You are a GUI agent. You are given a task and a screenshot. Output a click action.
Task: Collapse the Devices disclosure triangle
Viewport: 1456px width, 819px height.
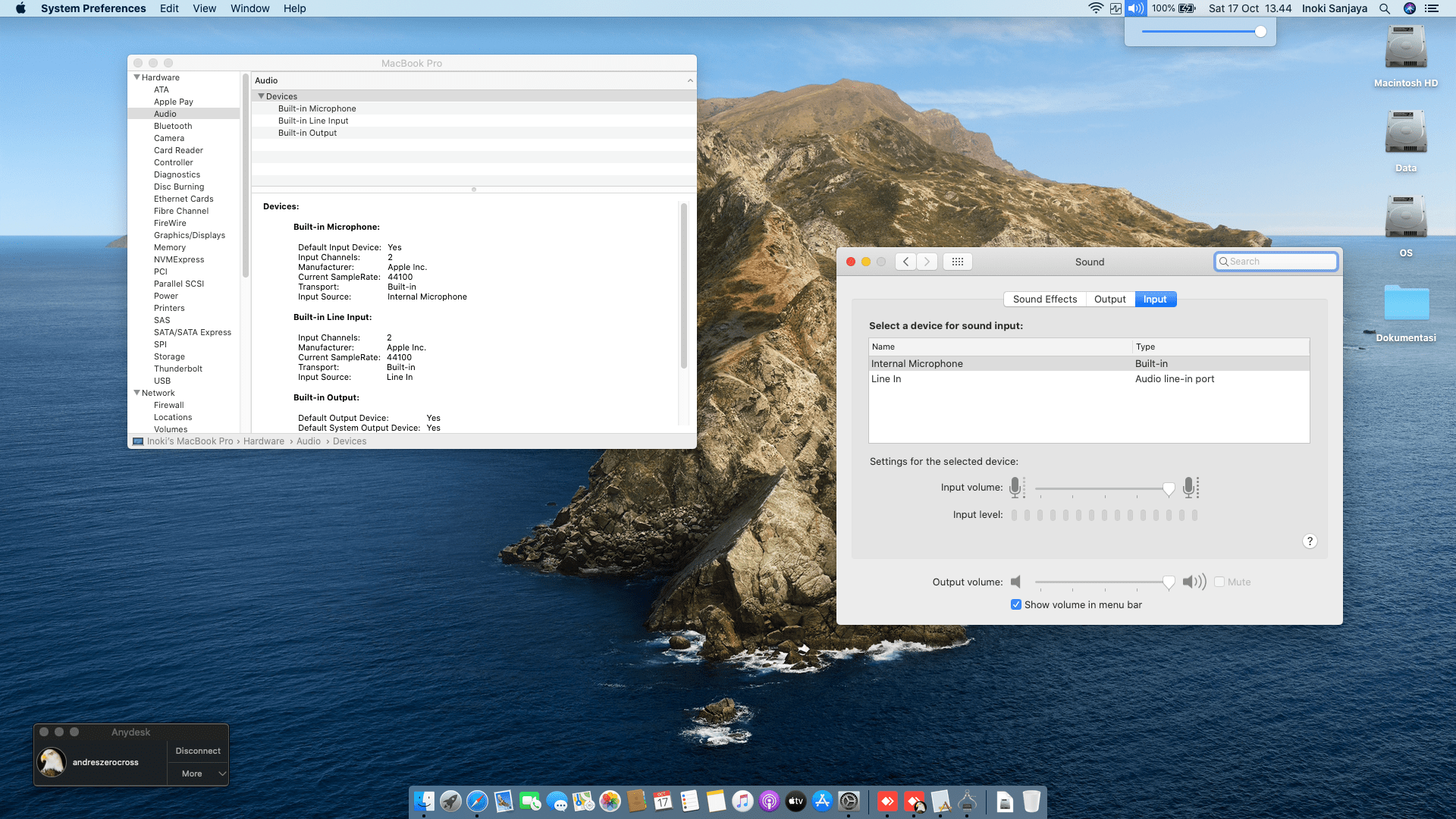(x=261, y=96)
